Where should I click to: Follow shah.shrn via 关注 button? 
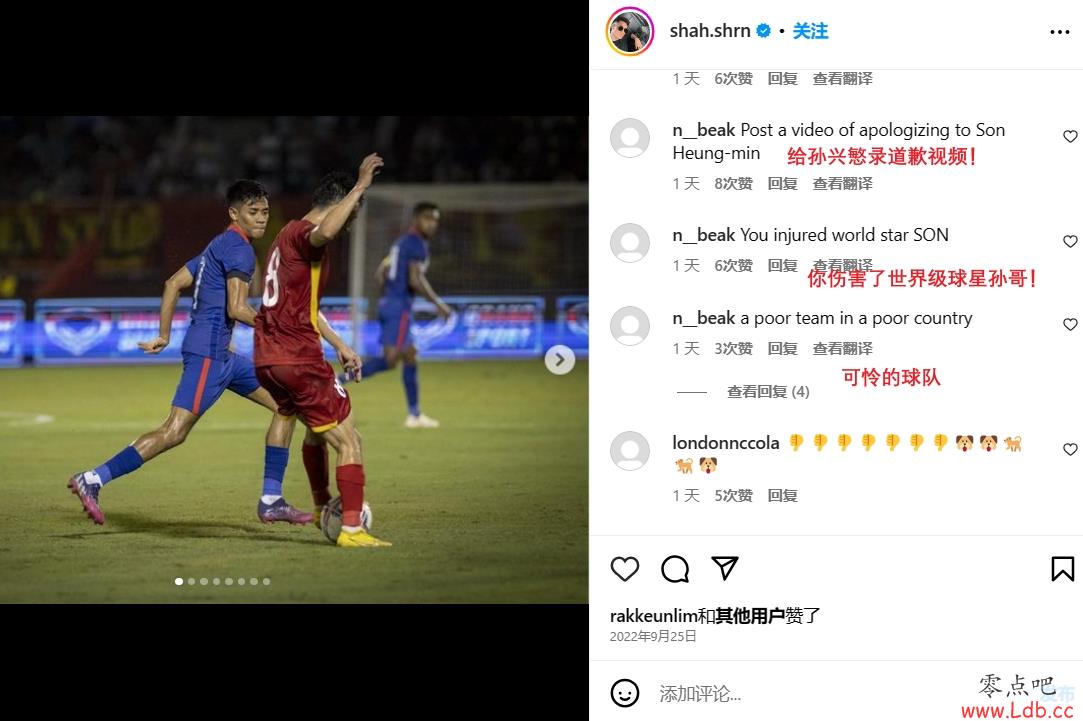810,31
